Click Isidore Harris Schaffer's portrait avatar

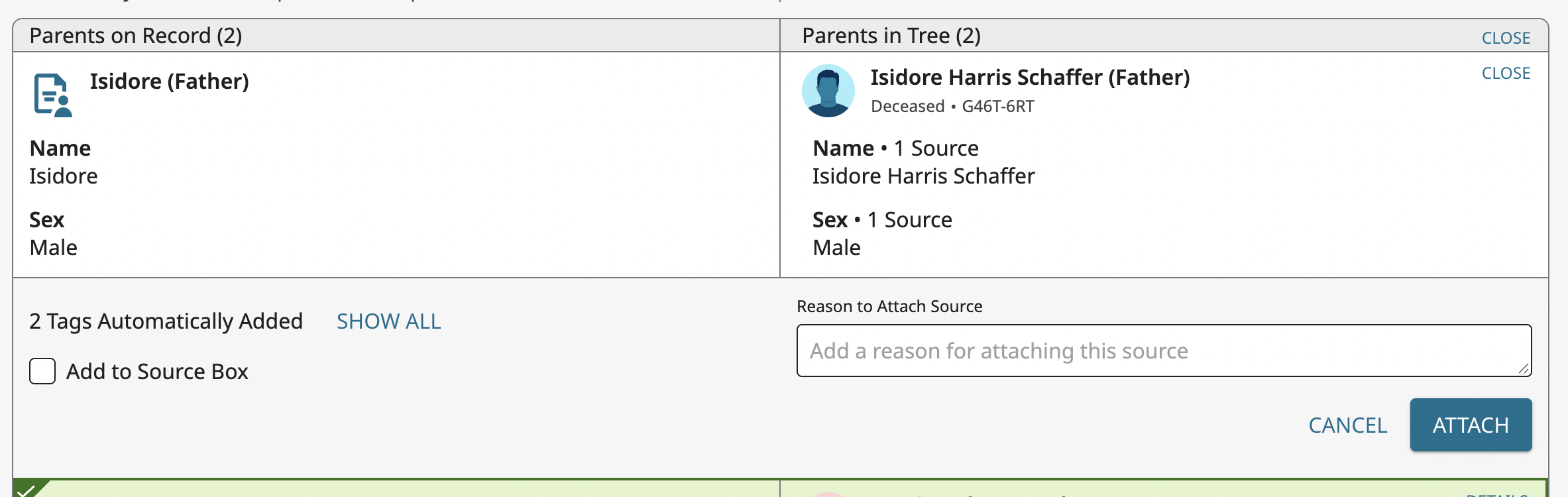click(828, 91)
